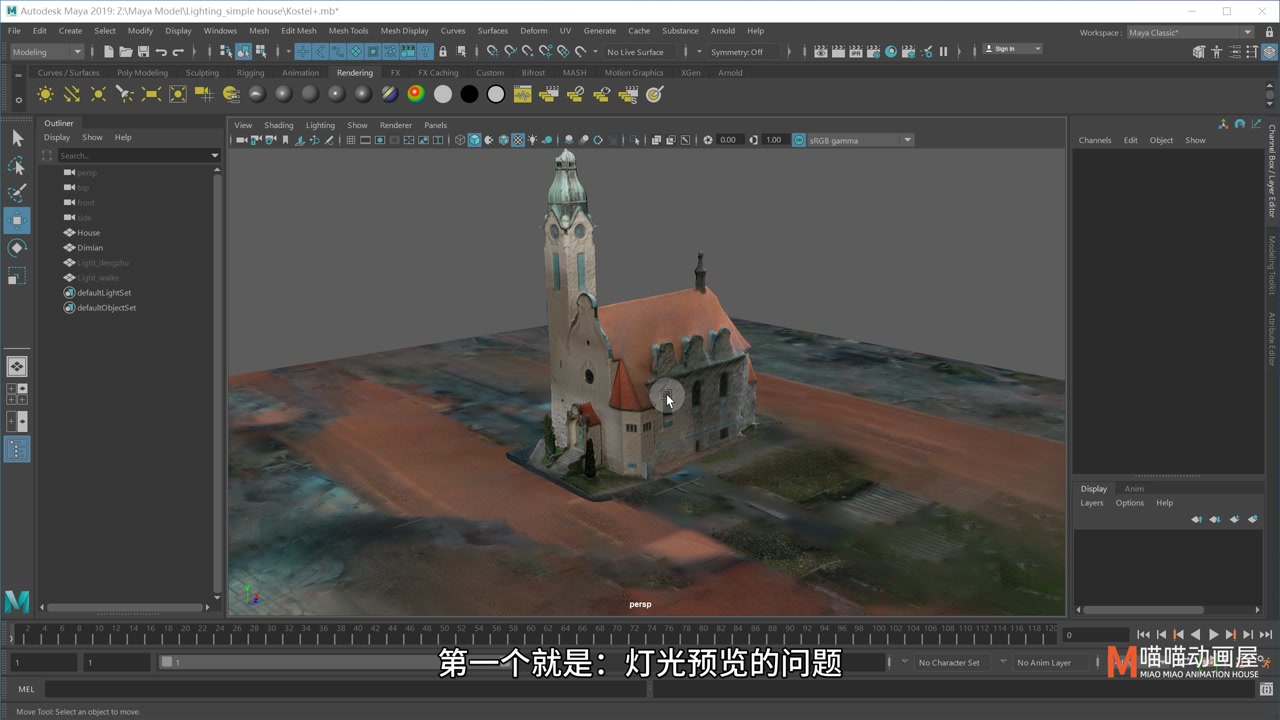1280x720 pixels.
Task: Open the Hypershade window
Action: [x=891, y=52]
